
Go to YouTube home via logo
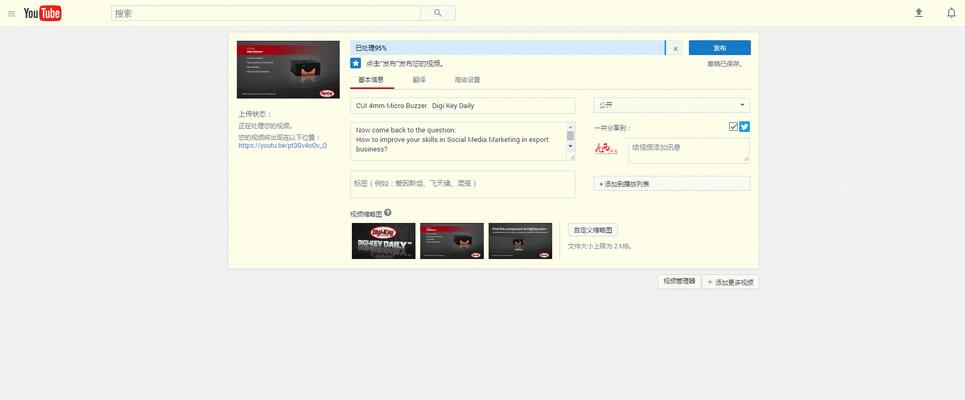pyautogui.click(x=42, y=13)
